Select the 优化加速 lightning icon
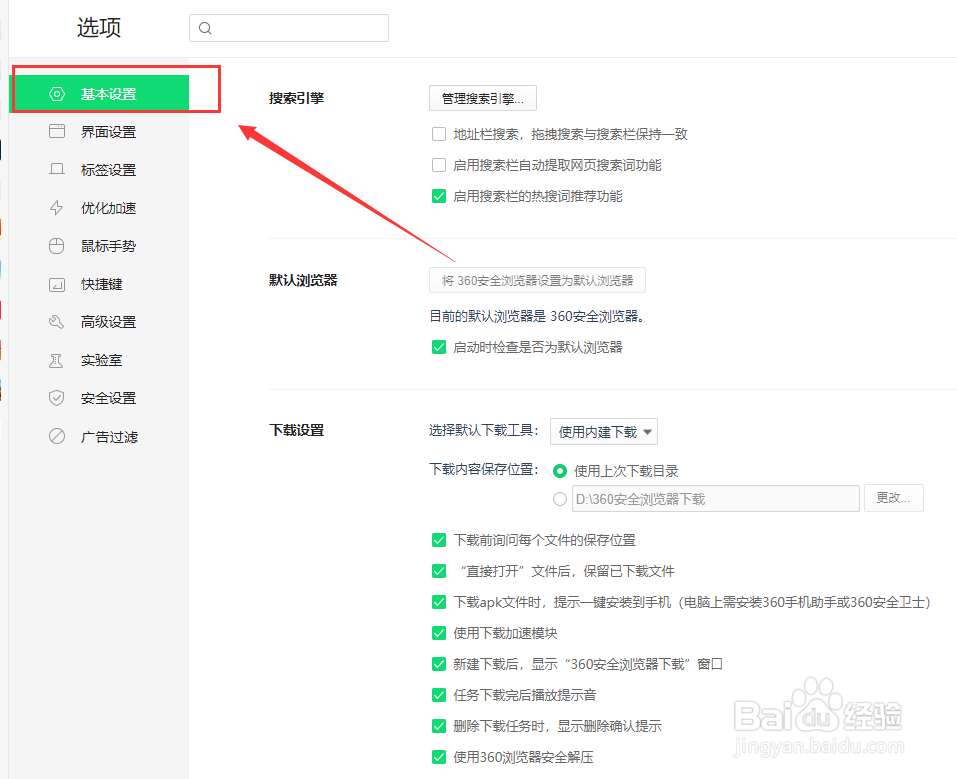 58,207
